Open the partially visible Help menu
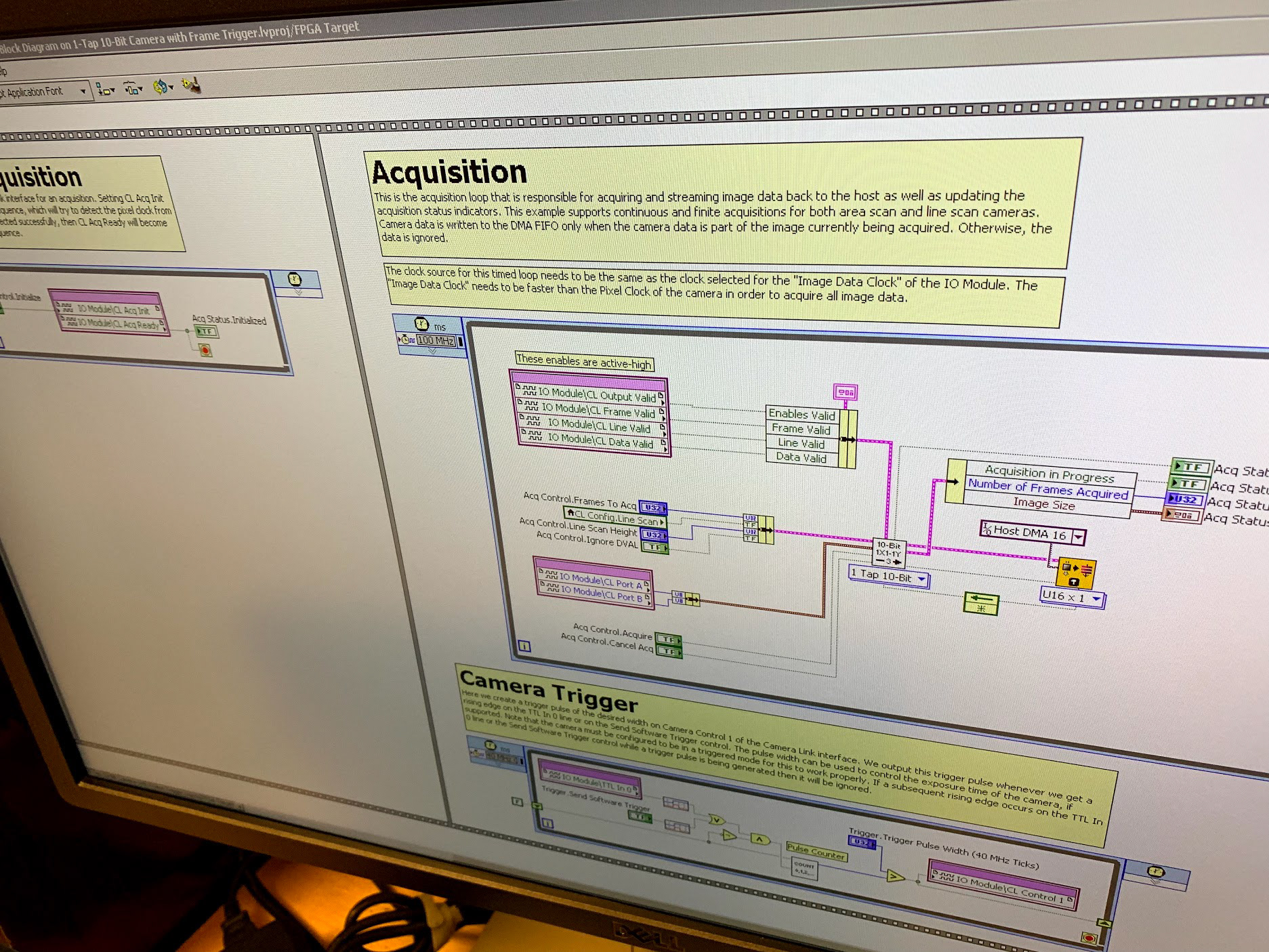 coord(3,71)
